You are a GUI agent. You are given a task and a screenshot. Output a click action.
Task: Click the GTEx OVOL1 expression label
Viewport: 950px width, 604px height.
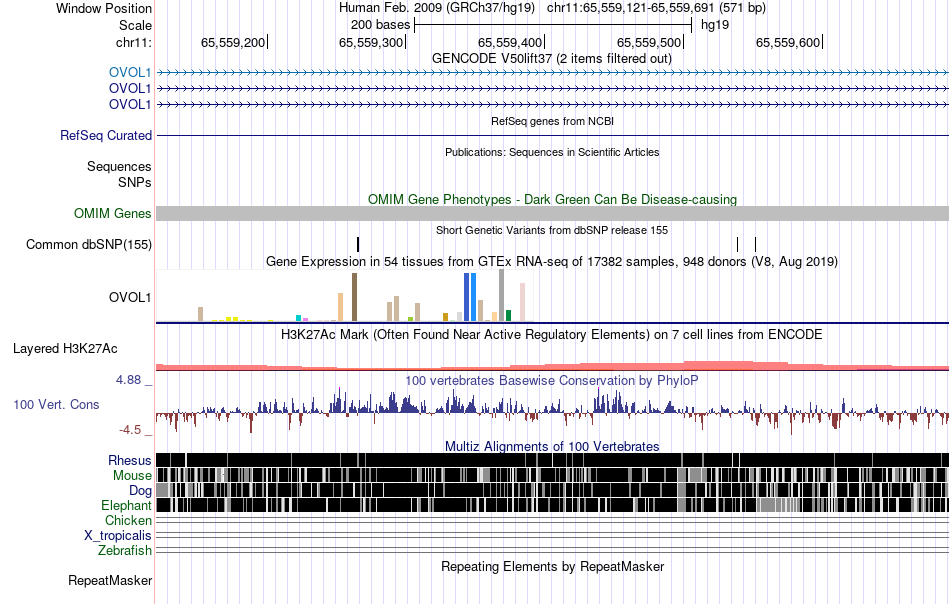(130, 297)
